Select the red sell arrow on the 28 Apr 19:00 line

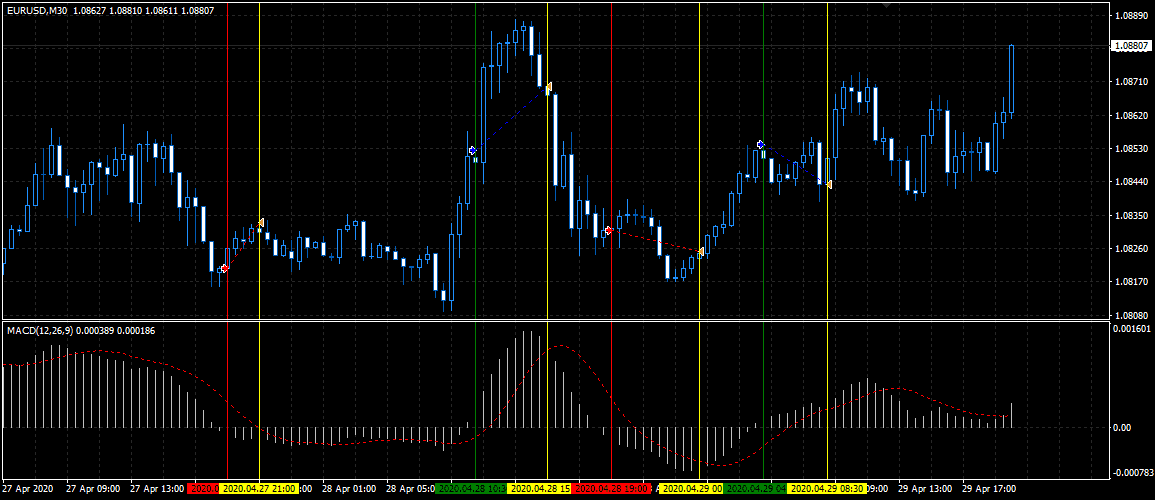pos(608,231)
